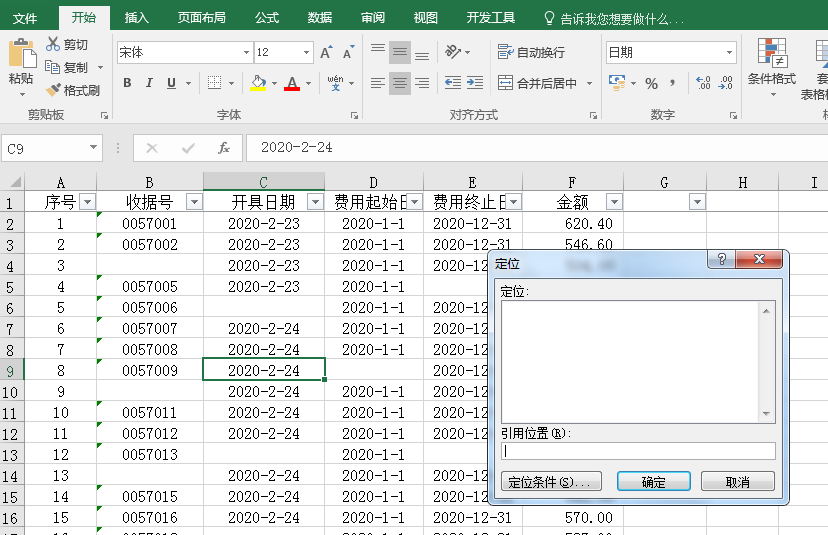Click column header F

pos(572,182)
